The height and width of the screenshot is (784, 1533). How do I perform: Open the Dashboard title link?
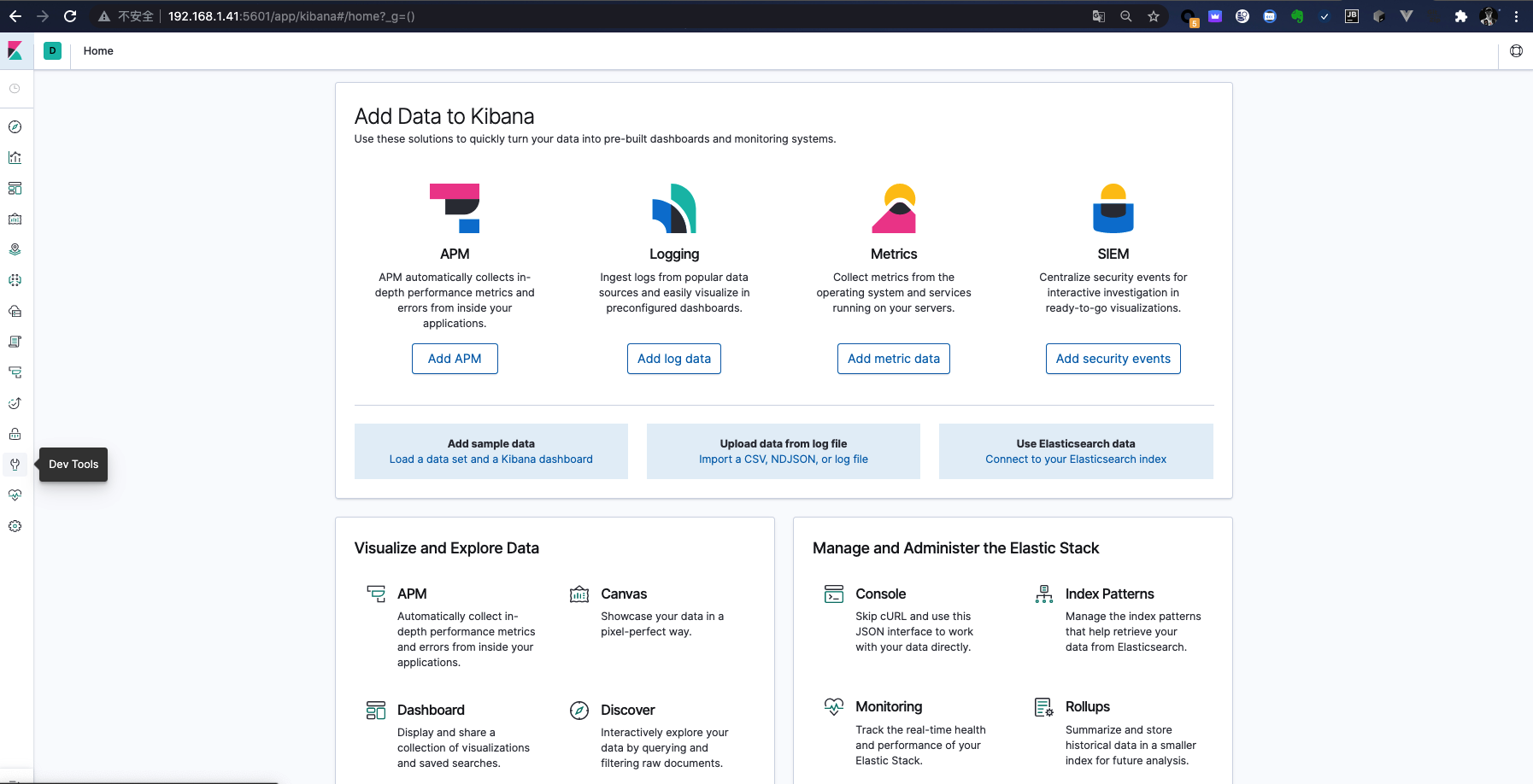click(431, 710)
